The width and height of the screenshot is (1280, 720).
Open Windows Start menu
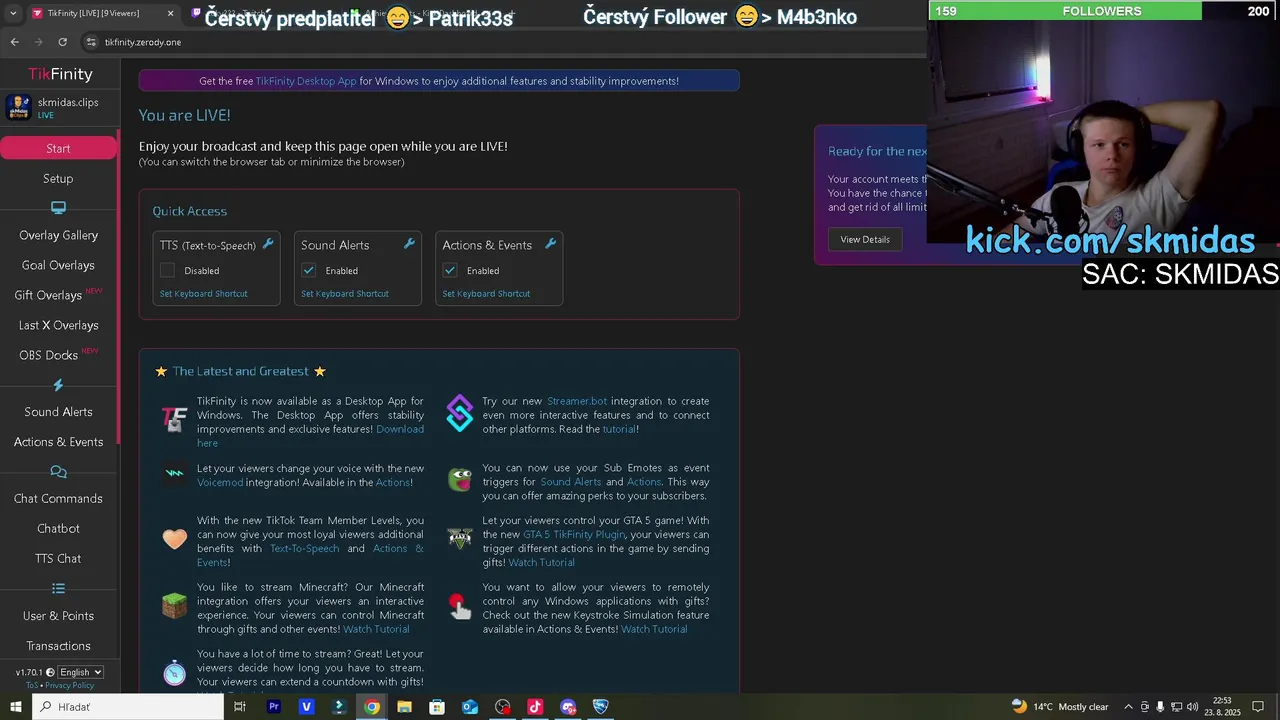pyautogui.click(x=15, y=707)
